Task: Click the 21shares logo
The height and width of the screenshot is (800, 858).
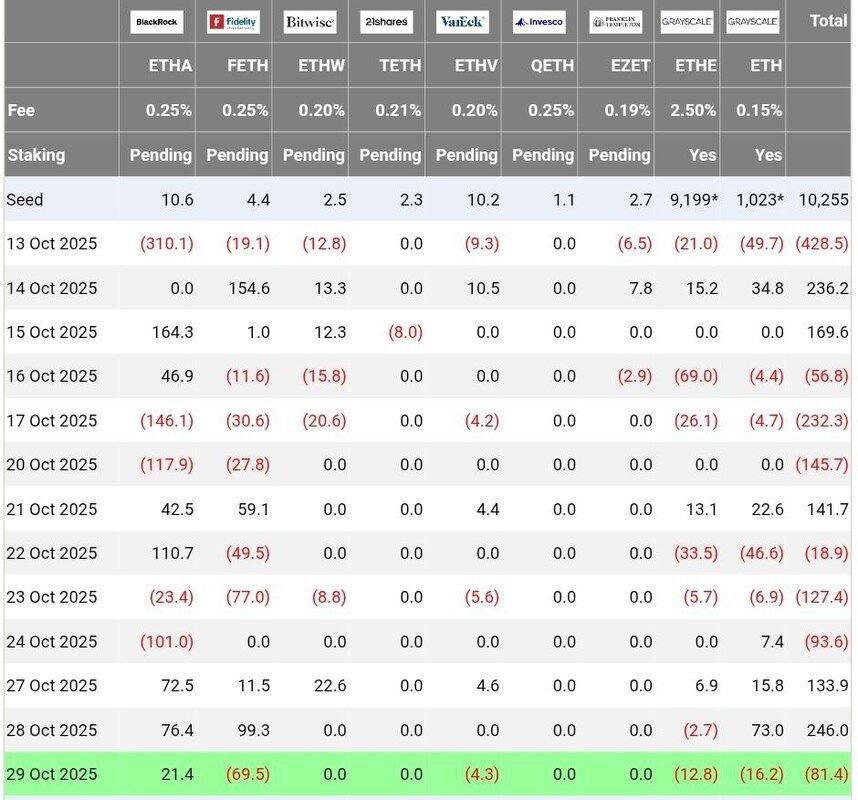Action: tap(386, 21)
